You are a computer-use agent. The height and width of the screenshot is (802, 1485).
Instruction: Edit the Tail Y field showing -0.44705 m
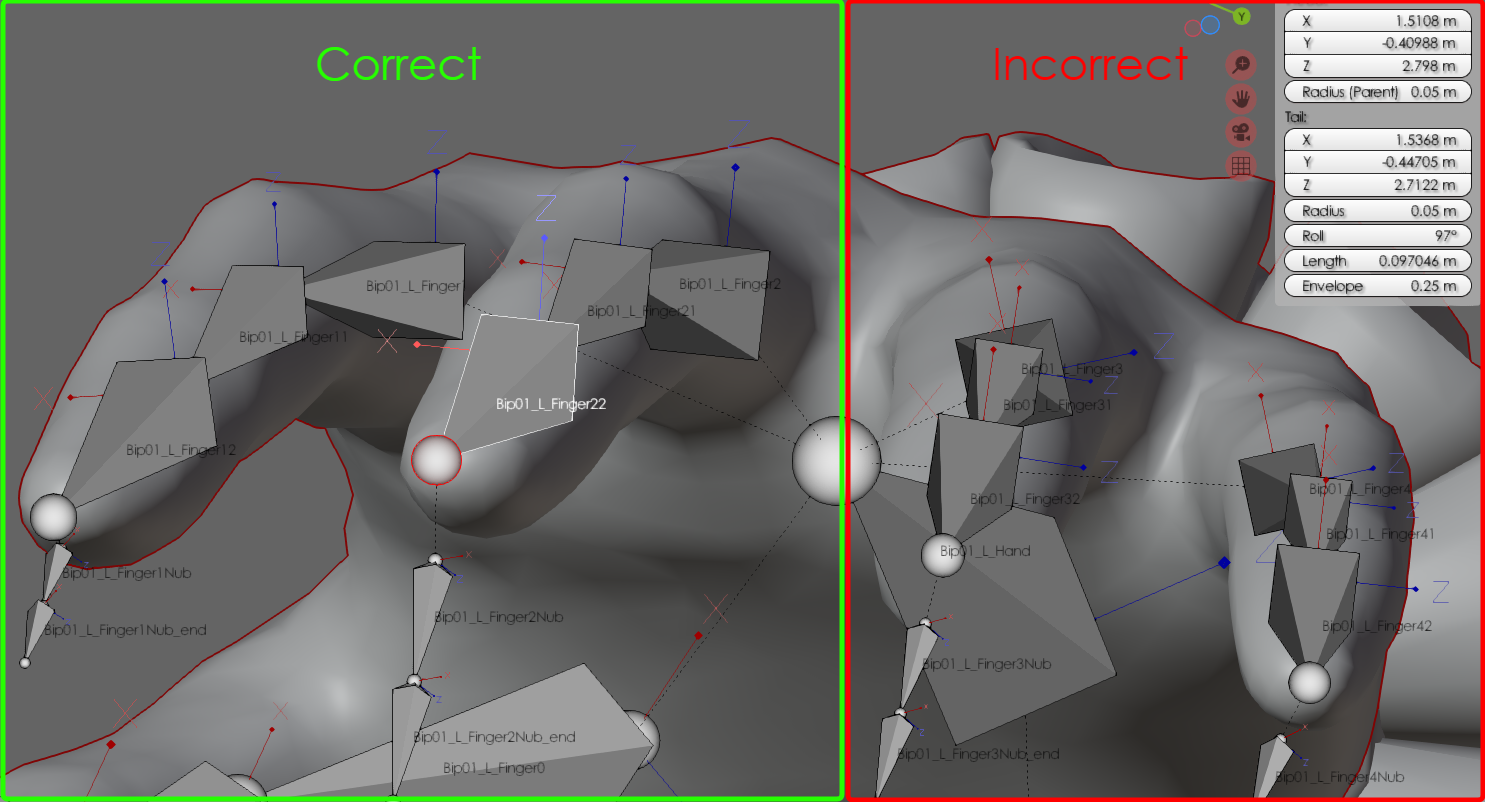click(1378, 162)
